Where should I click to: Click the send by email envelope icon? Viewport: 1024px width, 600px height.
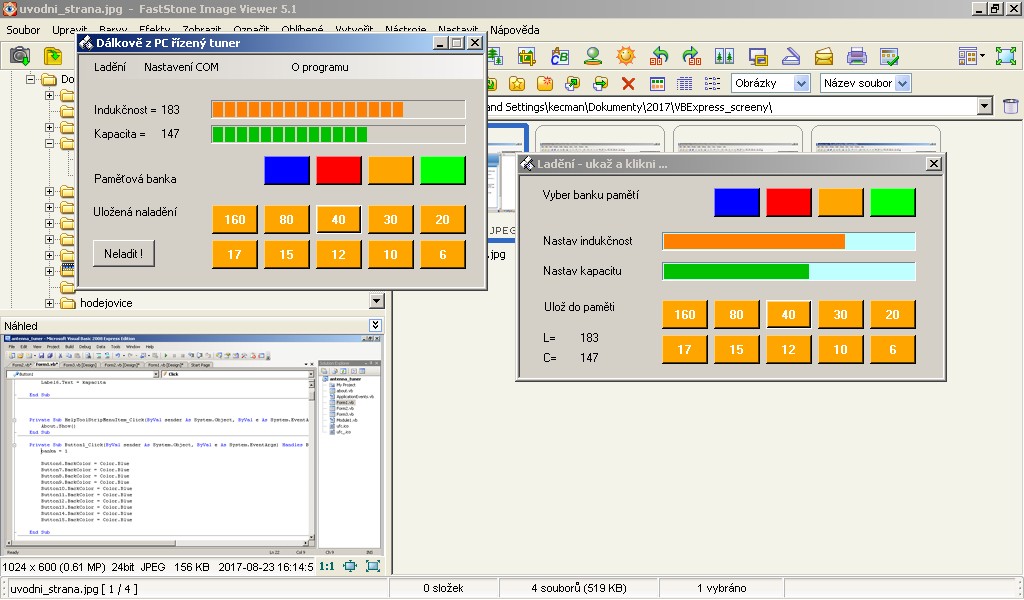pos(825,56)
